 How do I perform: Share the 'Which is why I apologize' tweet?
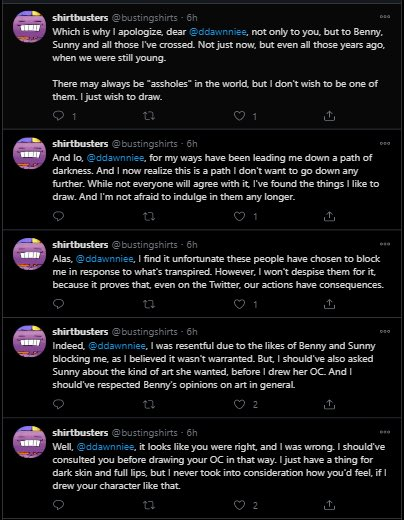329,116
